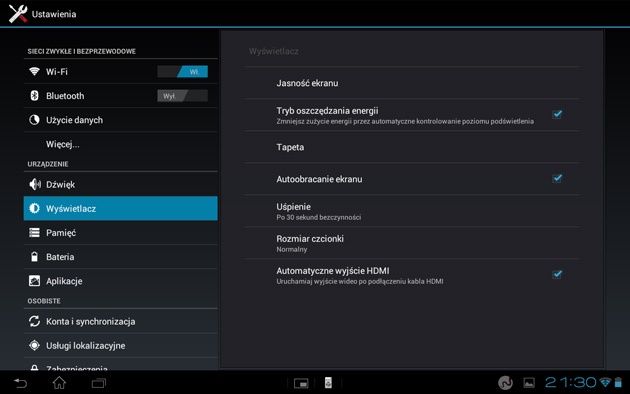
Task: Select Aplikacje in the sidebar
Action: [121, 281]
